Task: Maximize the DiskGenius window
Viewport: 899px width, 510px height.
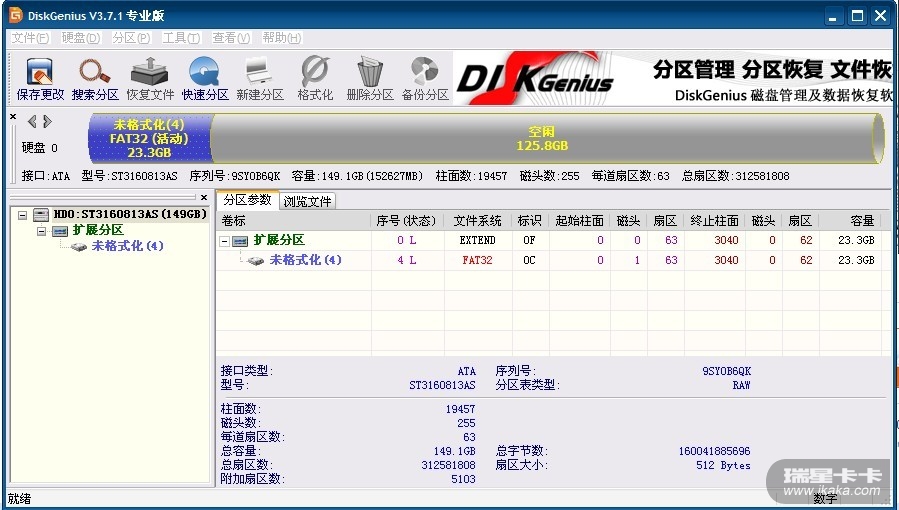Action: click(x=857, y=16)
